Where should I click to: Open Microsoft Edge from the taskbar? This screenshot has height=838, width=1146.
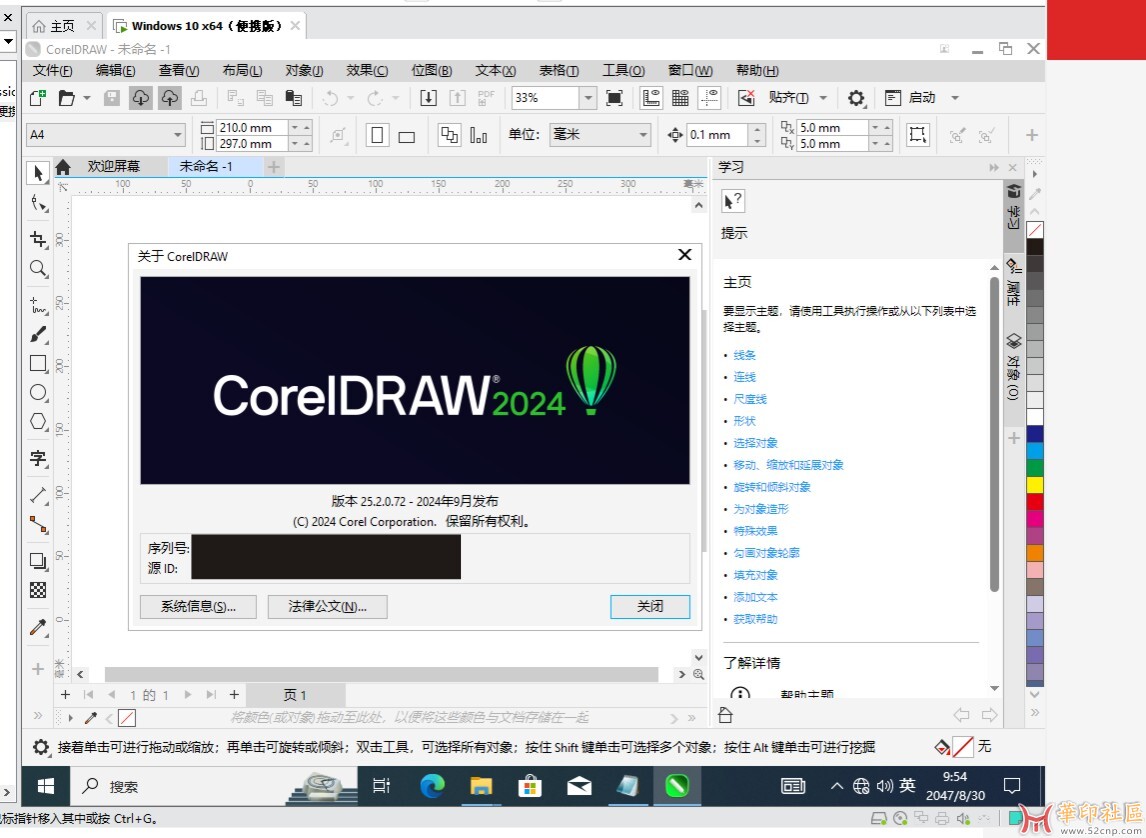point(433,786)
